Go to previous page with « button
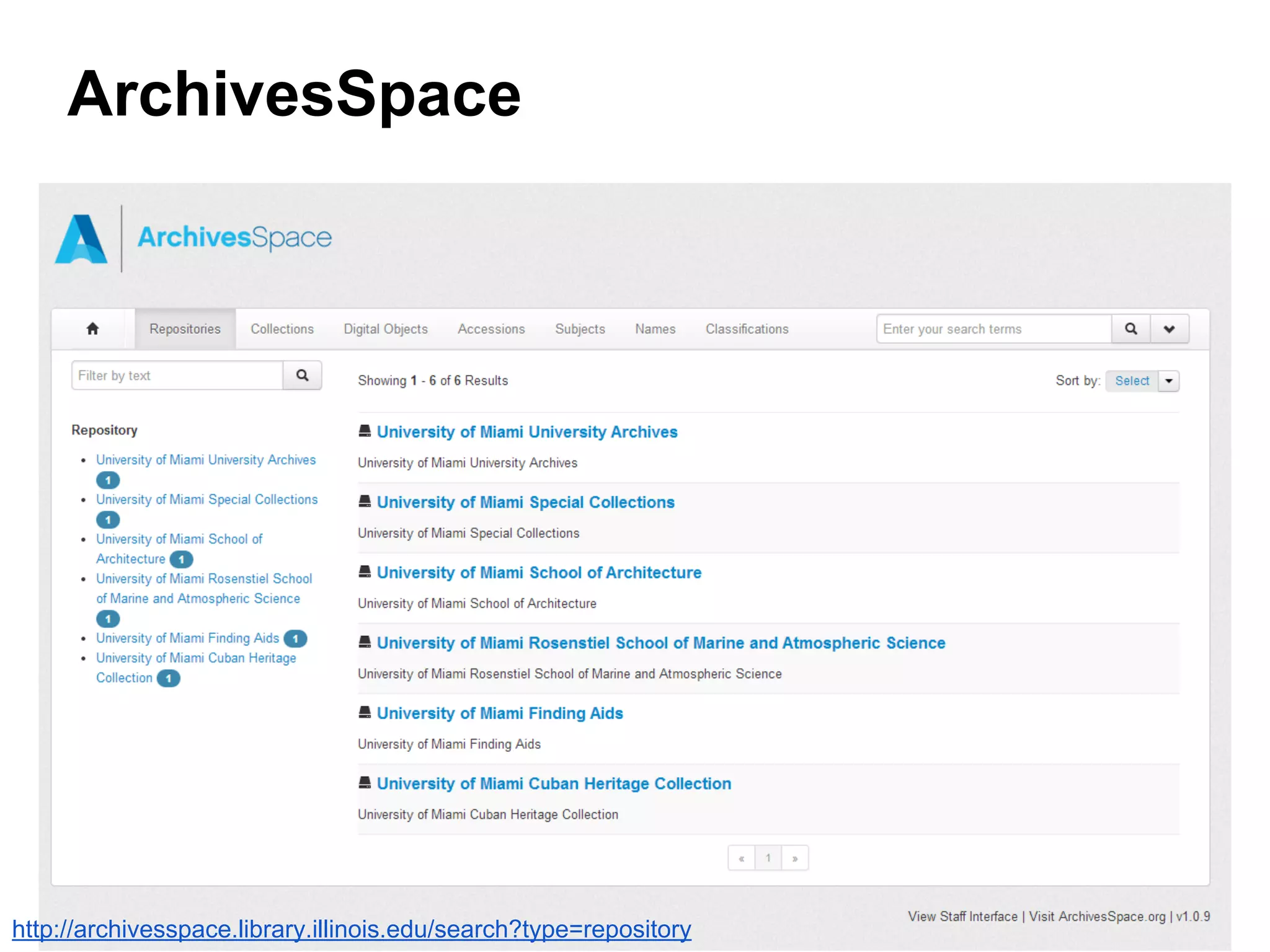 pos(742,858)
